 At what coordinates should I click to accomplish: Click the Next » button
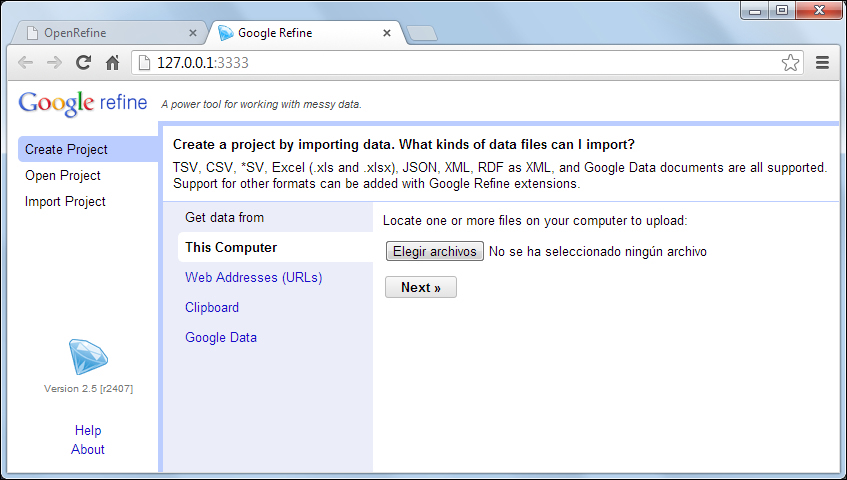point(421,287)
